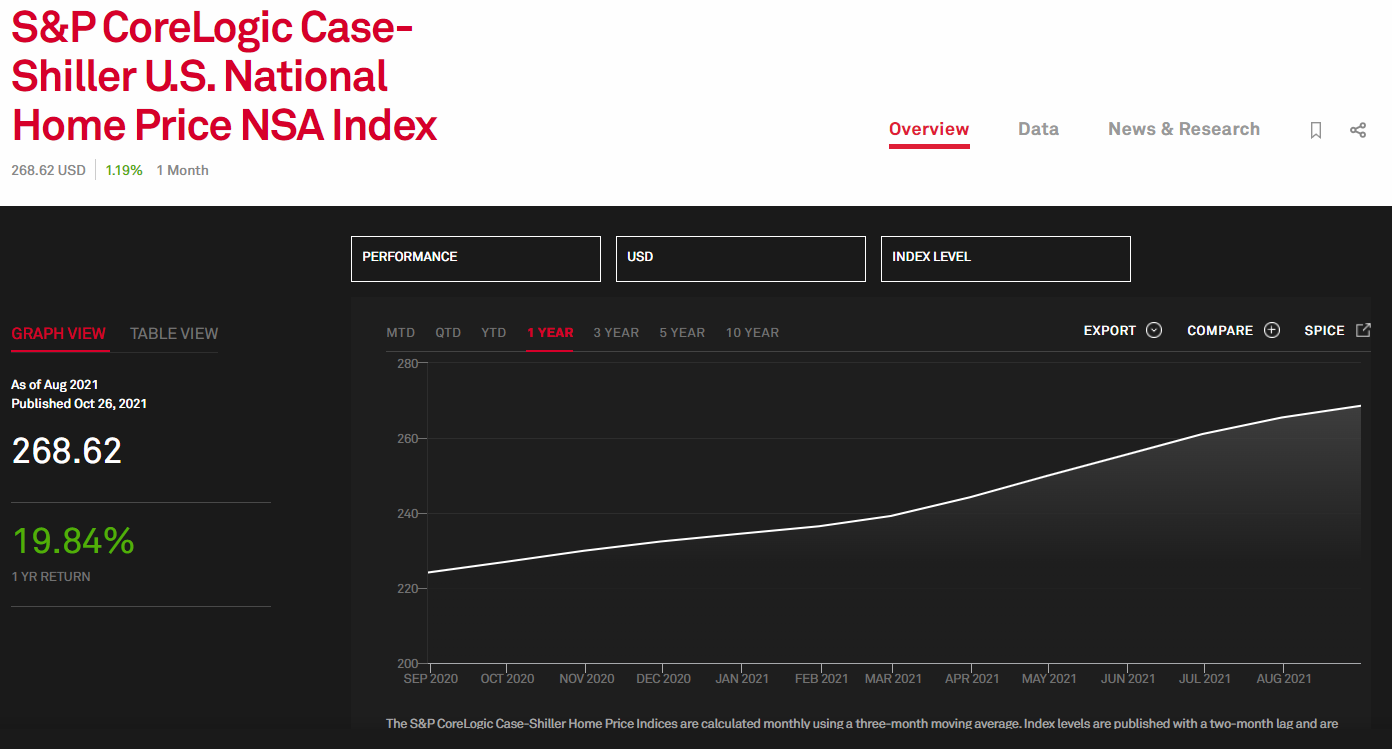
Task: Select the 5 Year time range
Action: click(682, 333)
